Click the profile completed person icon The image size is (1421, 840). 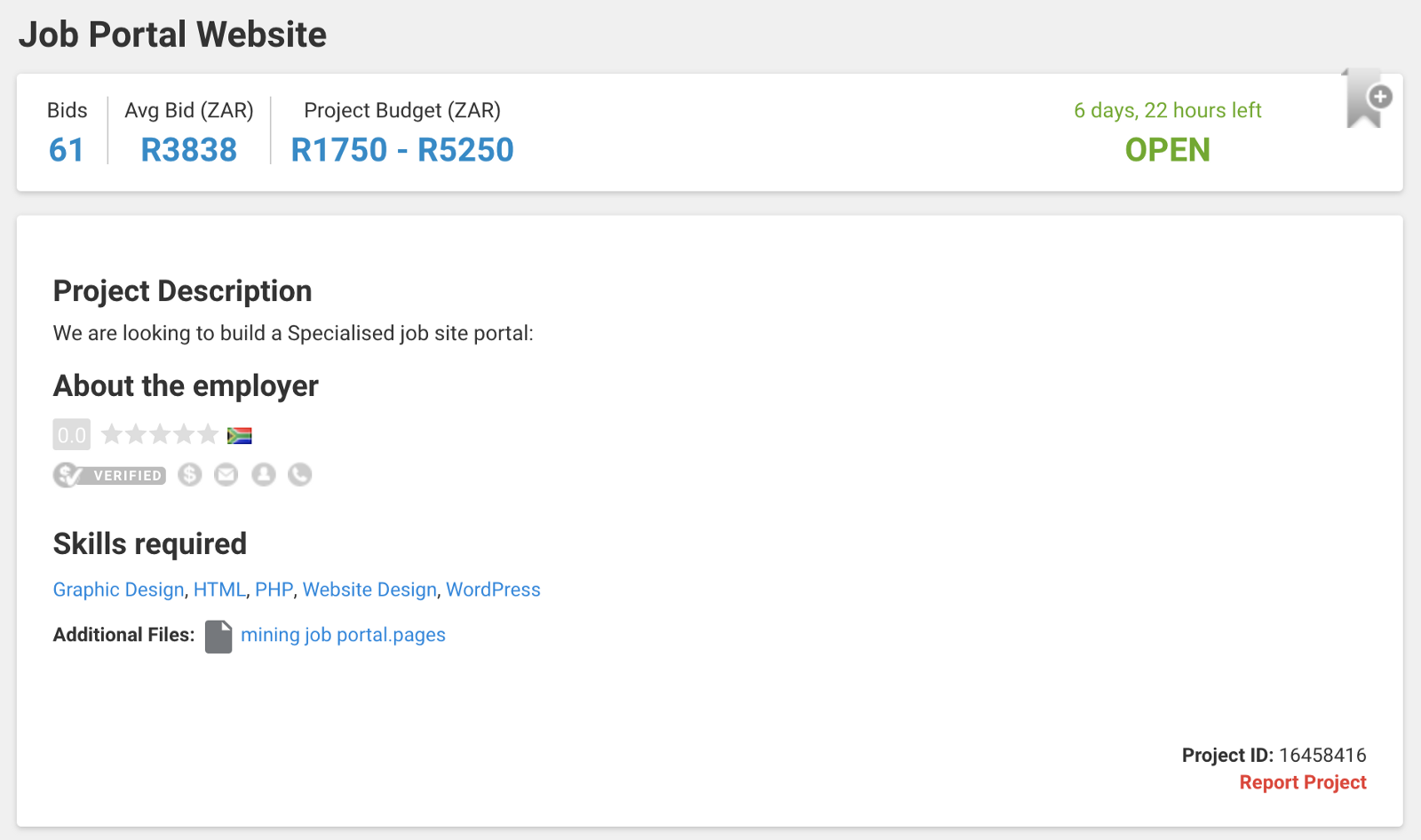pyautogui.click(x=264, y=475)
